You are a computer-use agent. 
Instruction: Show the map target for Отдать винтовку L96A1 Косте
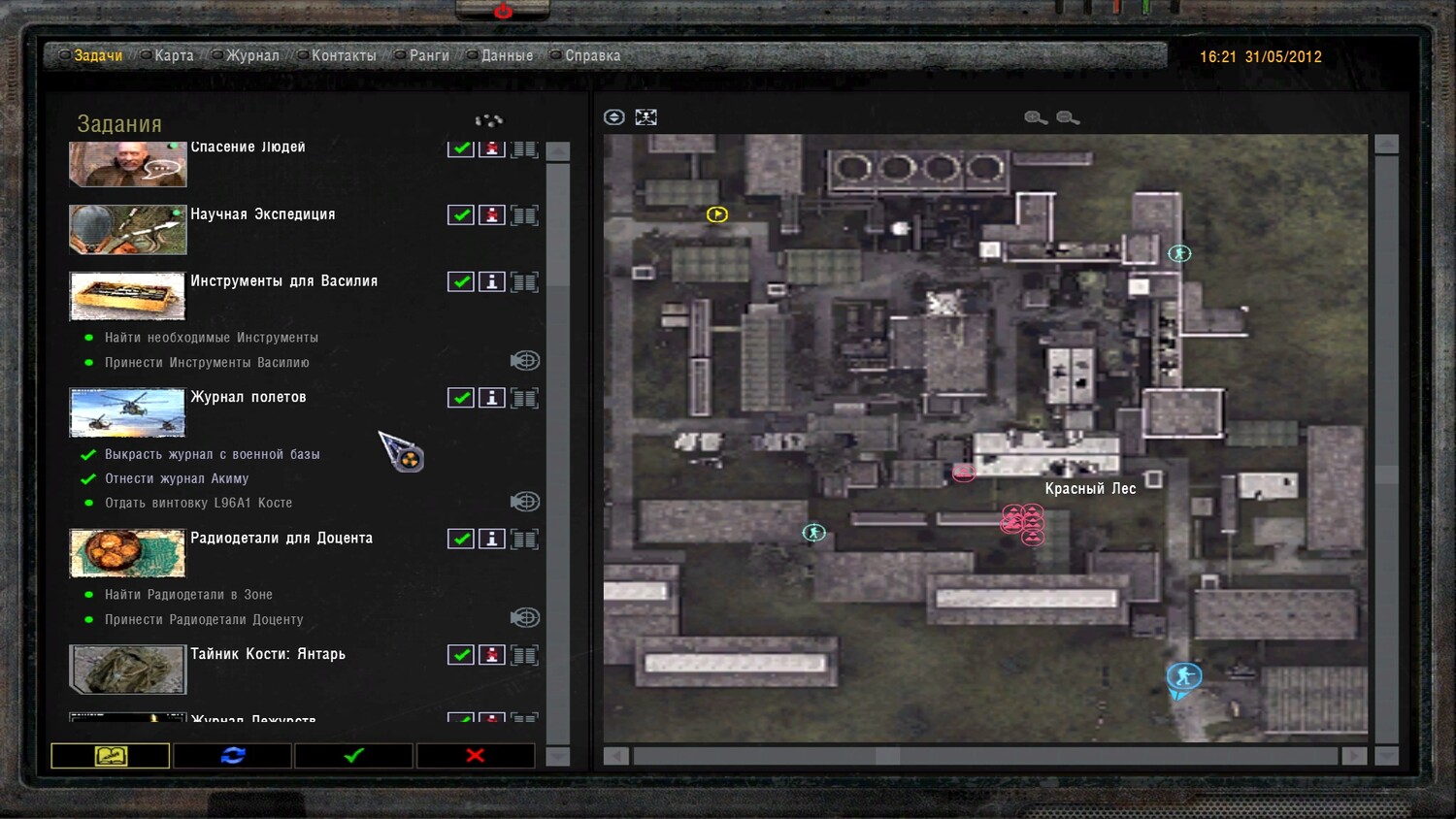pos(525,502)
